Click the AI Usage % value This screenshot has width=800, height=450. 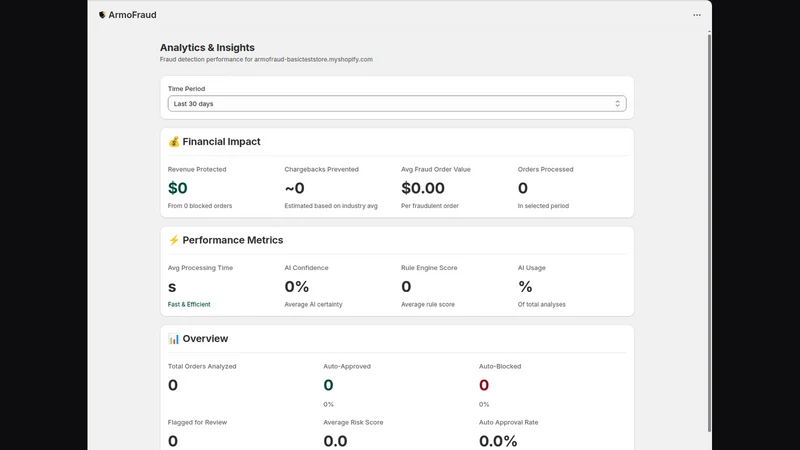(x=525, y=287)
